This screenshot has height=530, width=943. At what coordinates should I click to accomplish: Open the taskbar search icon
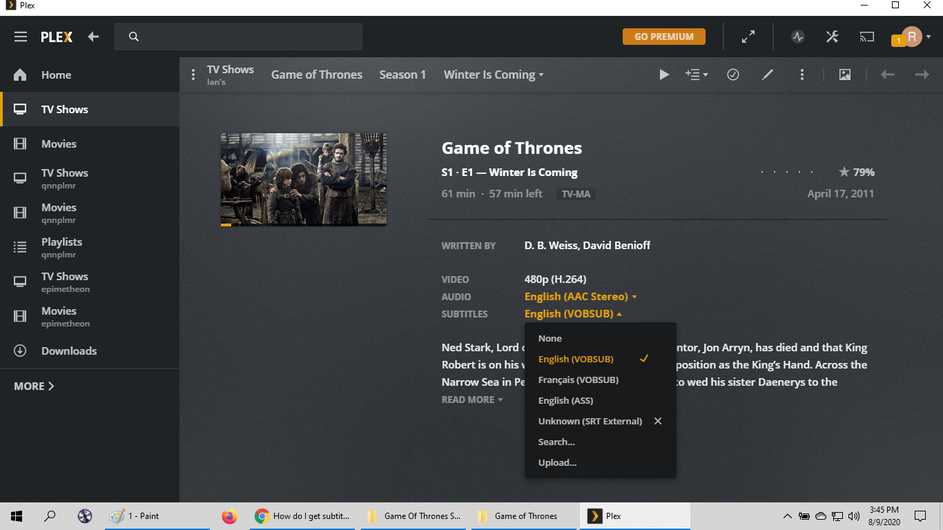[x=50, y=516]
